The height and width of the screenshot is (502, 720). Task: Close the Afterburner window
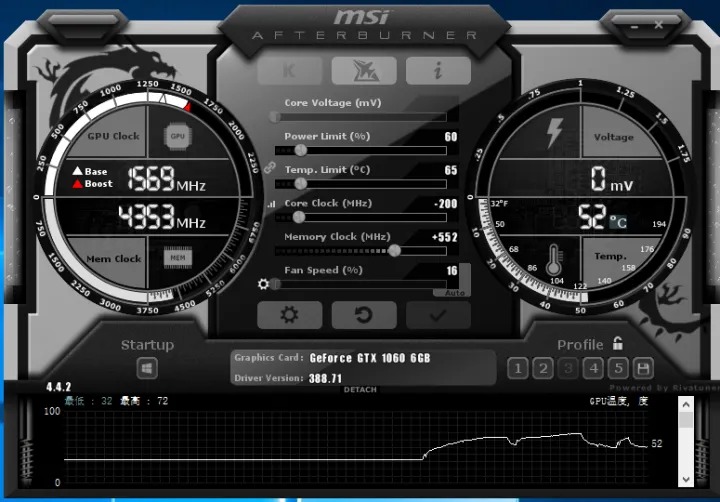point(658,25)
